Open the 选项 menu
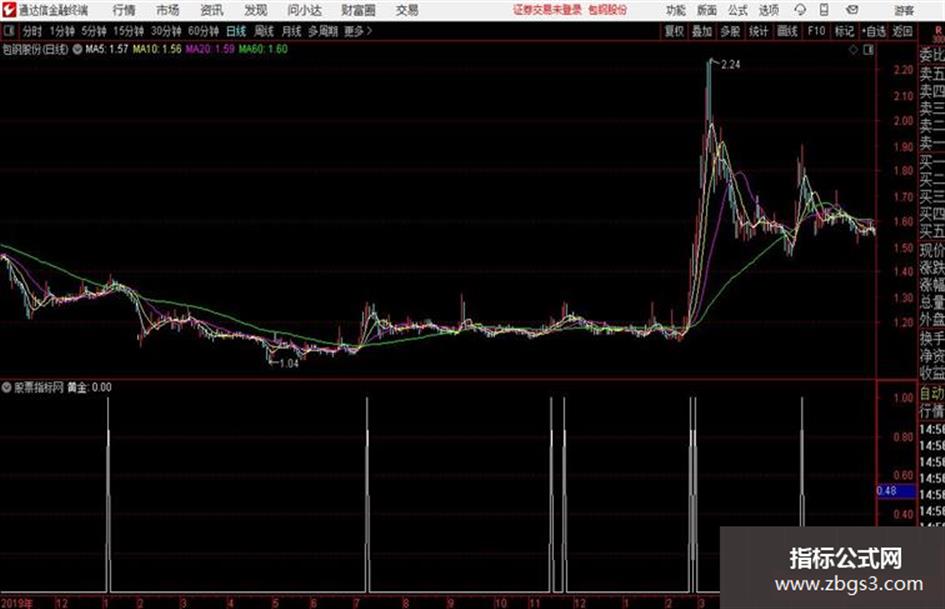The image size is (945, 609). pos(769,10)
